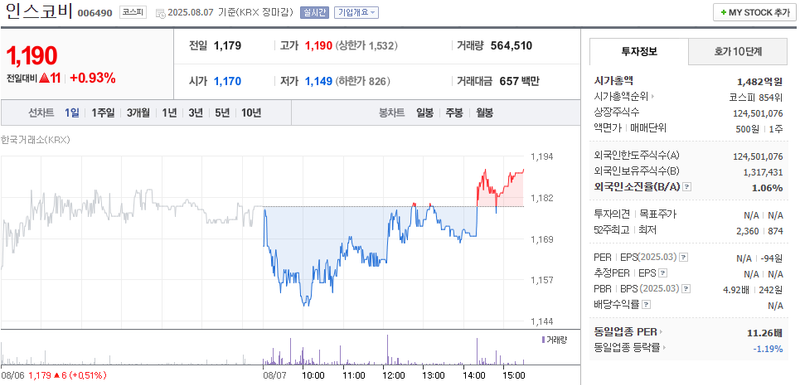The width and height of the screenshot is (800, 385).
Task: Click the +0.93% change rate
Action: click(92, 78)
